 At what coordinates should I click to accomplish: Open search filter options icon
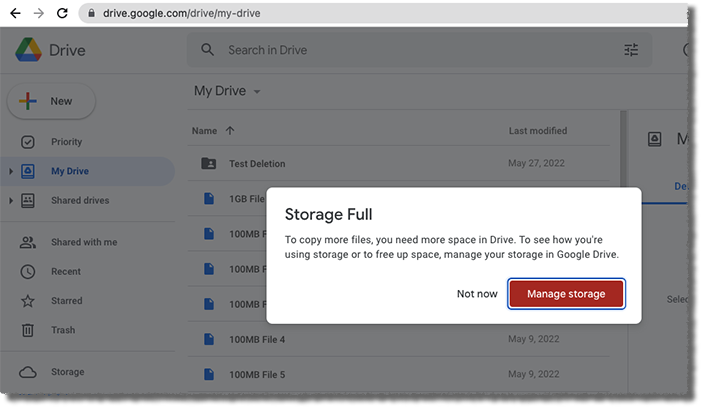[x=631, y=50]
